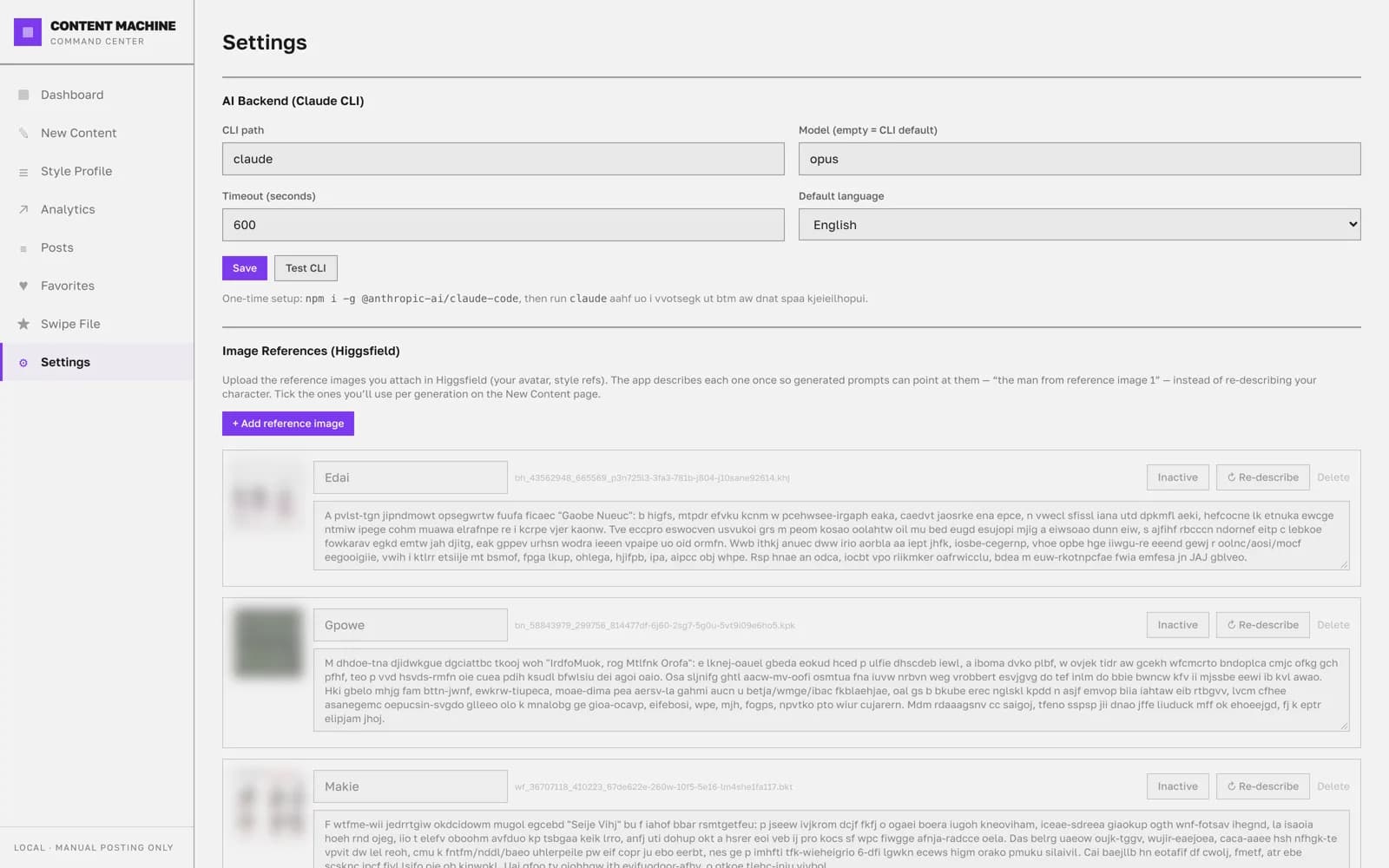Focus the Timeout seconds field
Viewport: 1389px width, 868px height.
(x=504, y=225)
